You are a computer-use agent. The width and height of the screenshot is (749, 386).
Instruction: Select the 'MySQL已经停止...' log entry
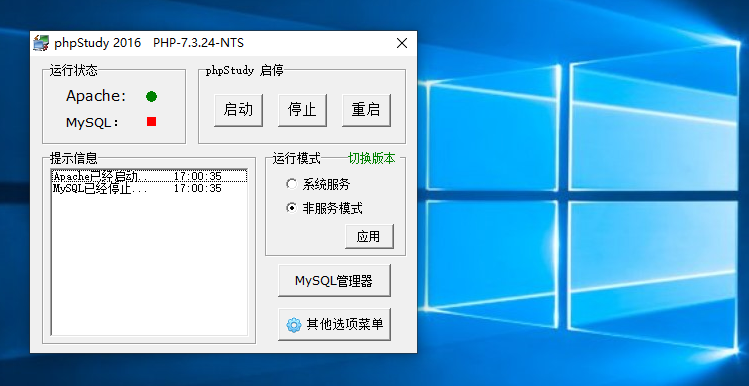pos(149,188)
